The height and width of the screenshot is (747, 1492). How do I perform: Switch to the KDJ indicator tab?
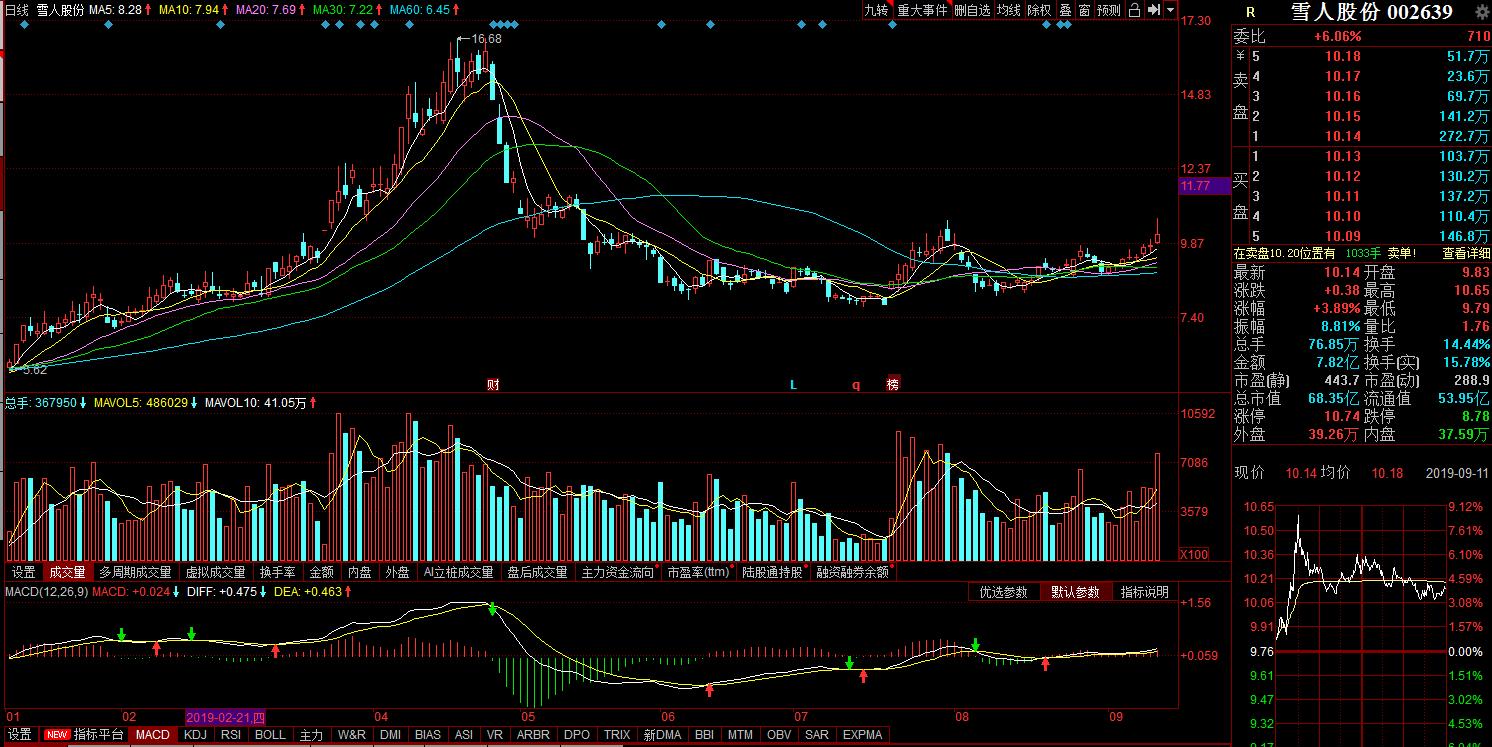click(x=195, y=734)
